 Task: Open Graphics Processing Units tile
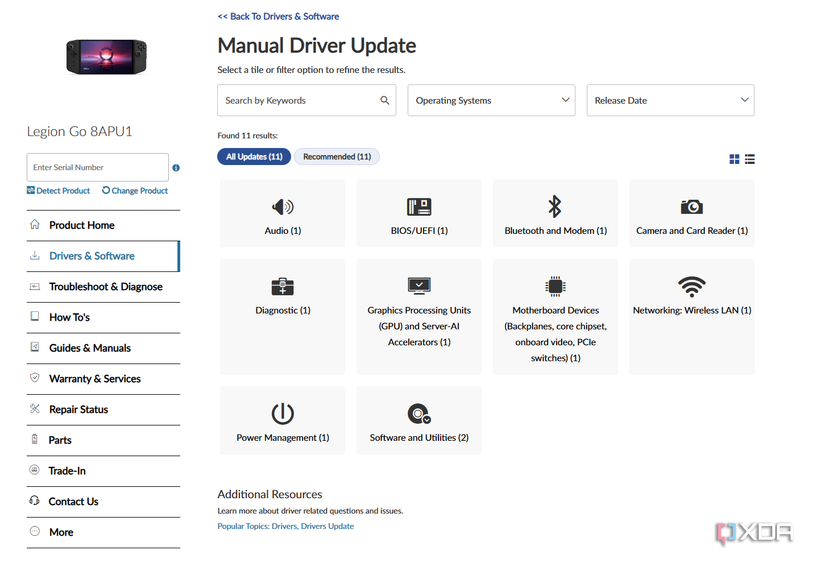point(419,317)
